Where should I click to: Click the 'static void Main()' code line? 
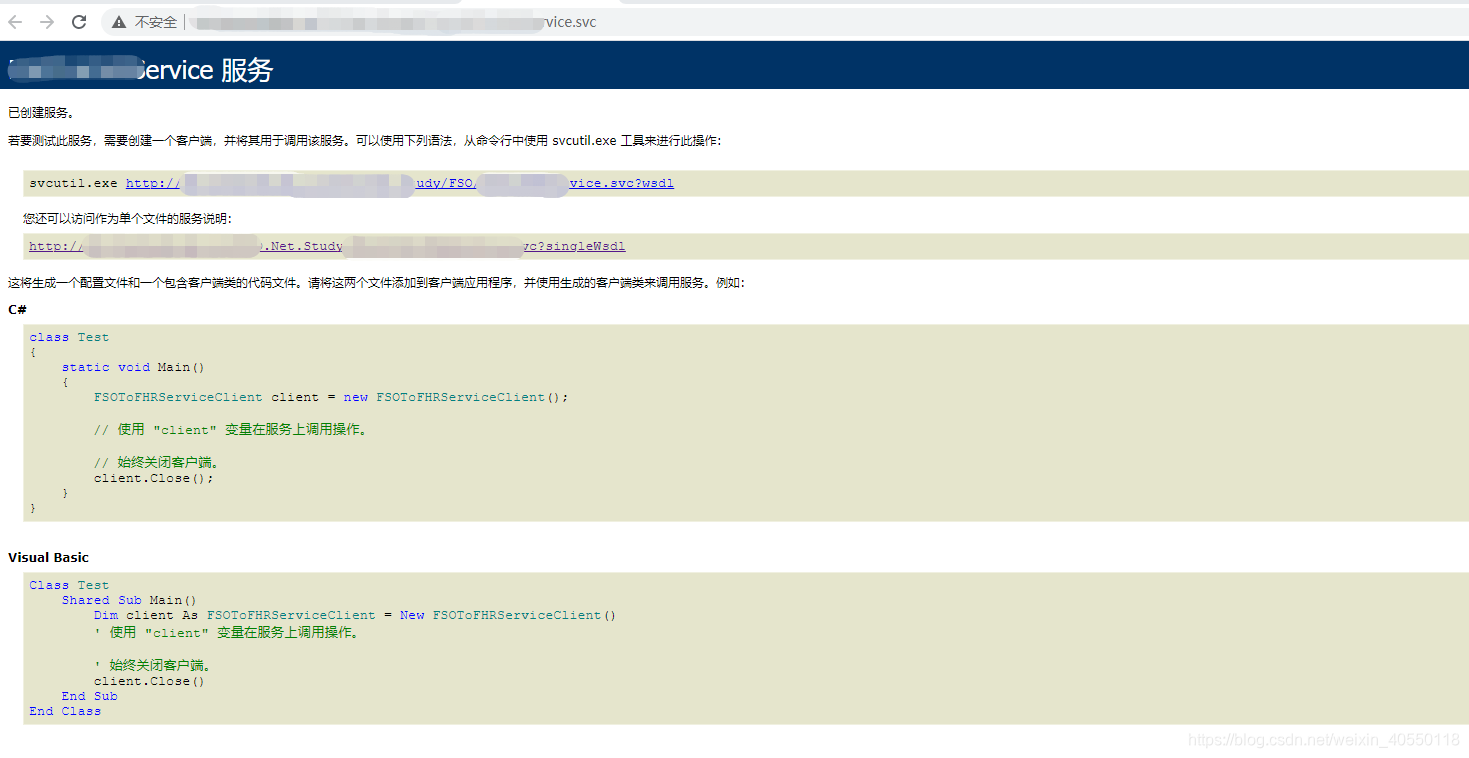[x=133, y=367]
